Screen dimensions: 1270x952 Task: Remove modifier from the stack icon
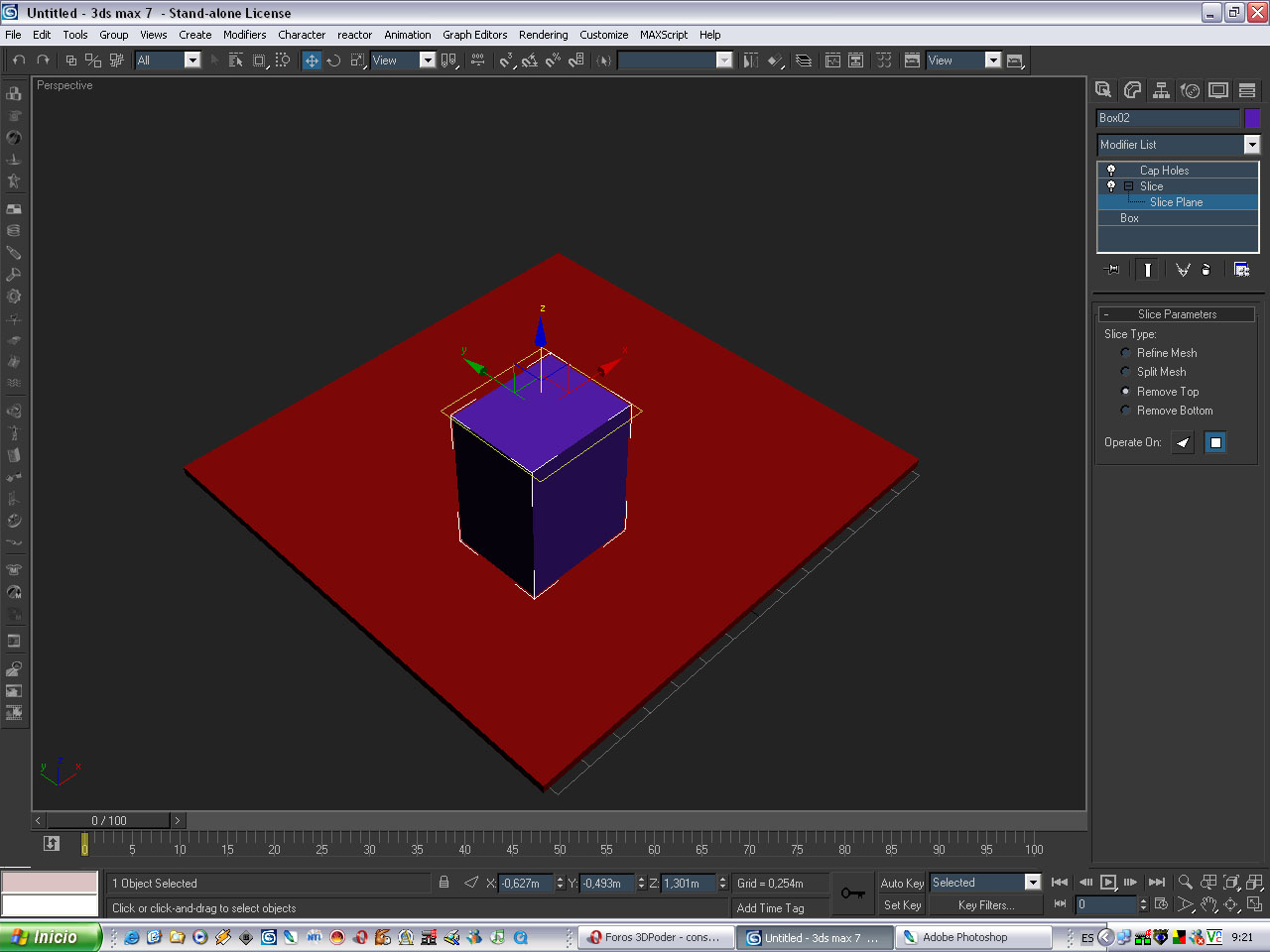point(1206,269)
